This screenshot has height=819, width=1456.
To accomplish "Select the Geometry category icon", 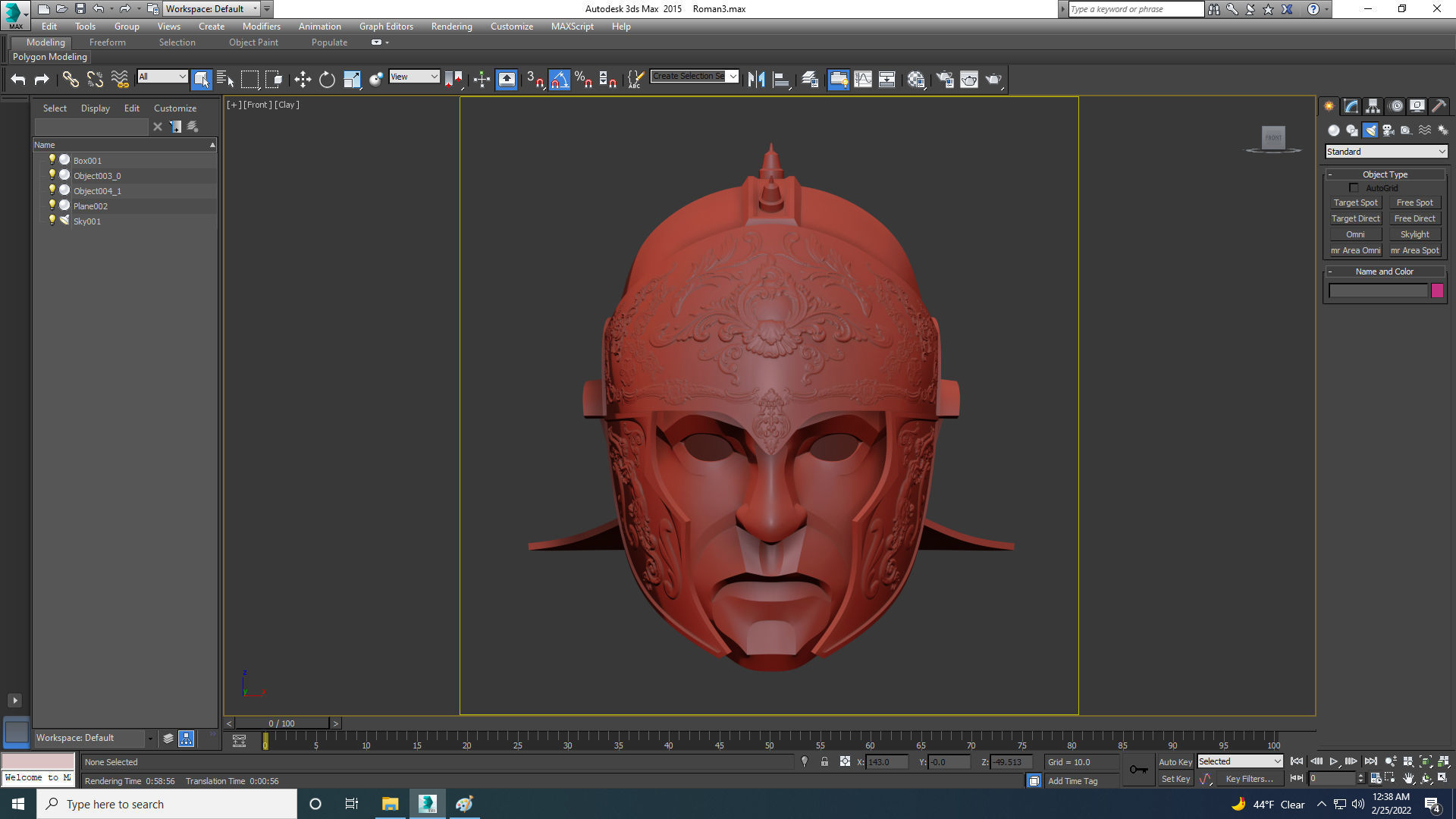I will point(1334,130).
